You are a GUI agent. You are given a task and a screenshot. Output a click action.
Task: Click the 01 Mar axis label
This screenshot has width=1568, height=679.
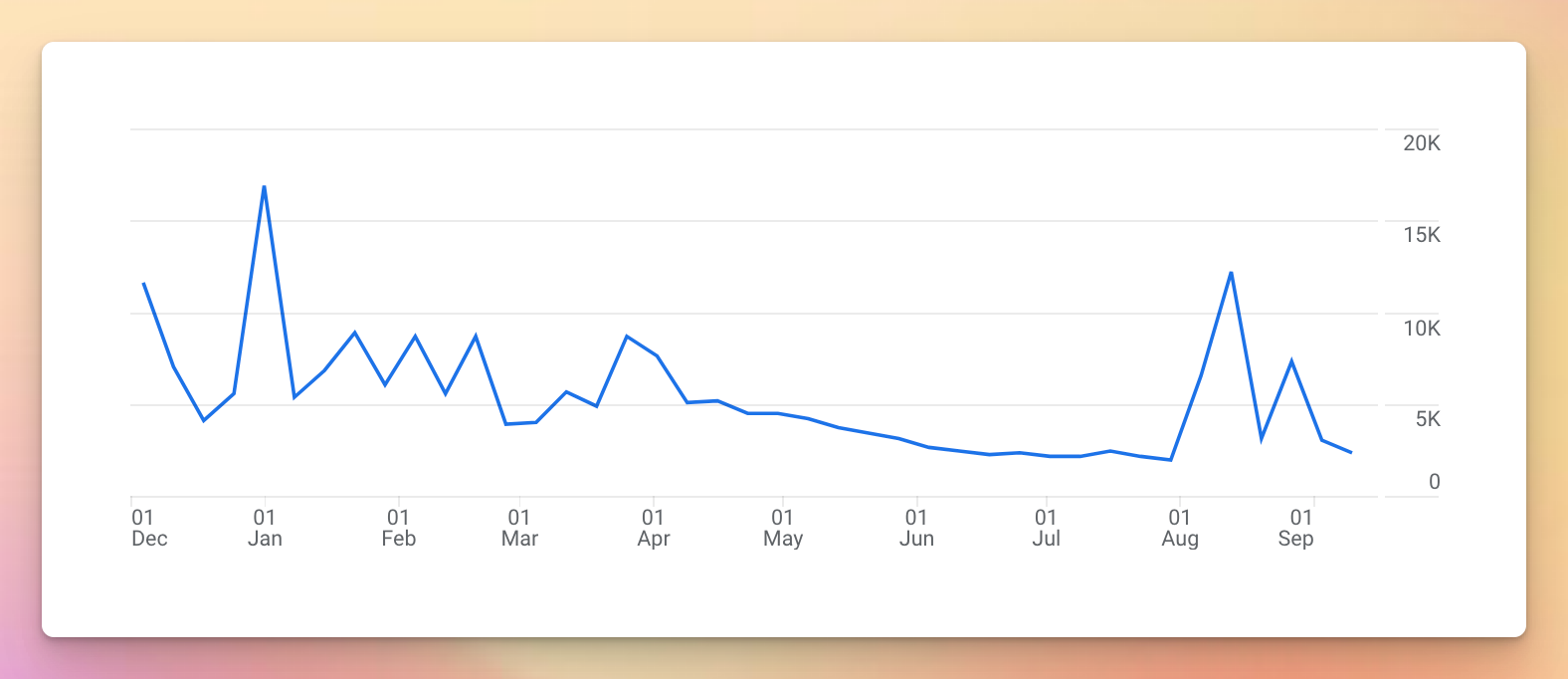pyautogui.click(x=519, y=528)
